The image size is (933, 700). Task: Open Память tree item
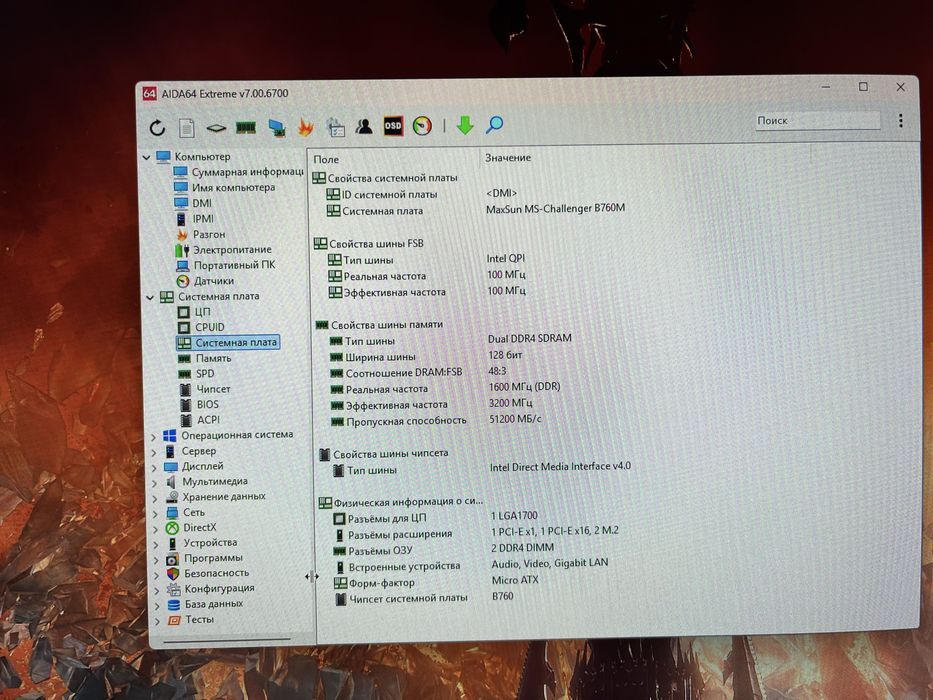pyautogui.click(x=205, y=358)
